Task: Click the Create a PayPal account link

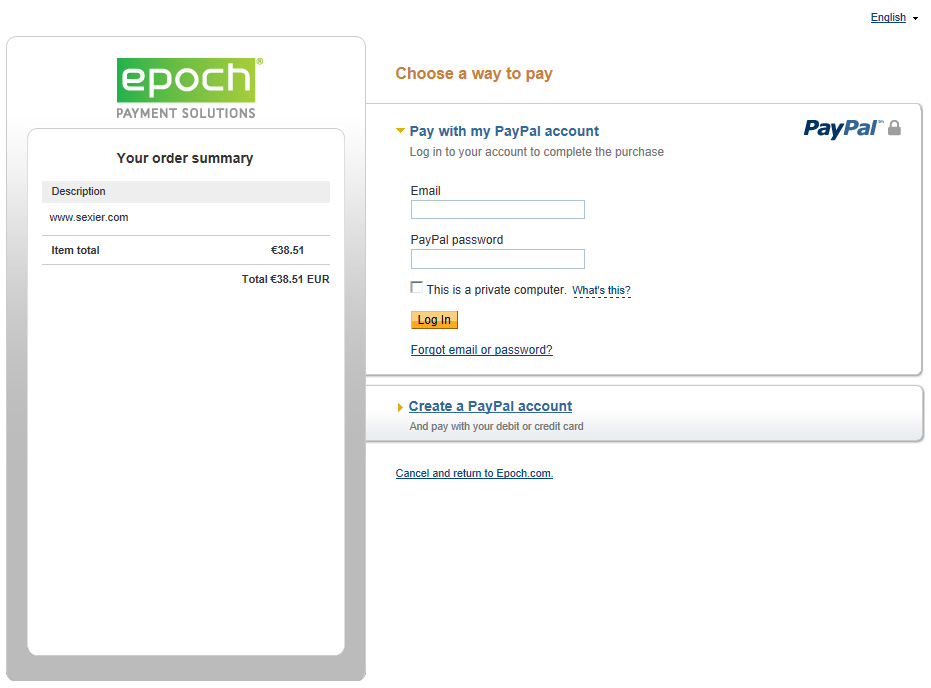Action: (x=490, y=406)
